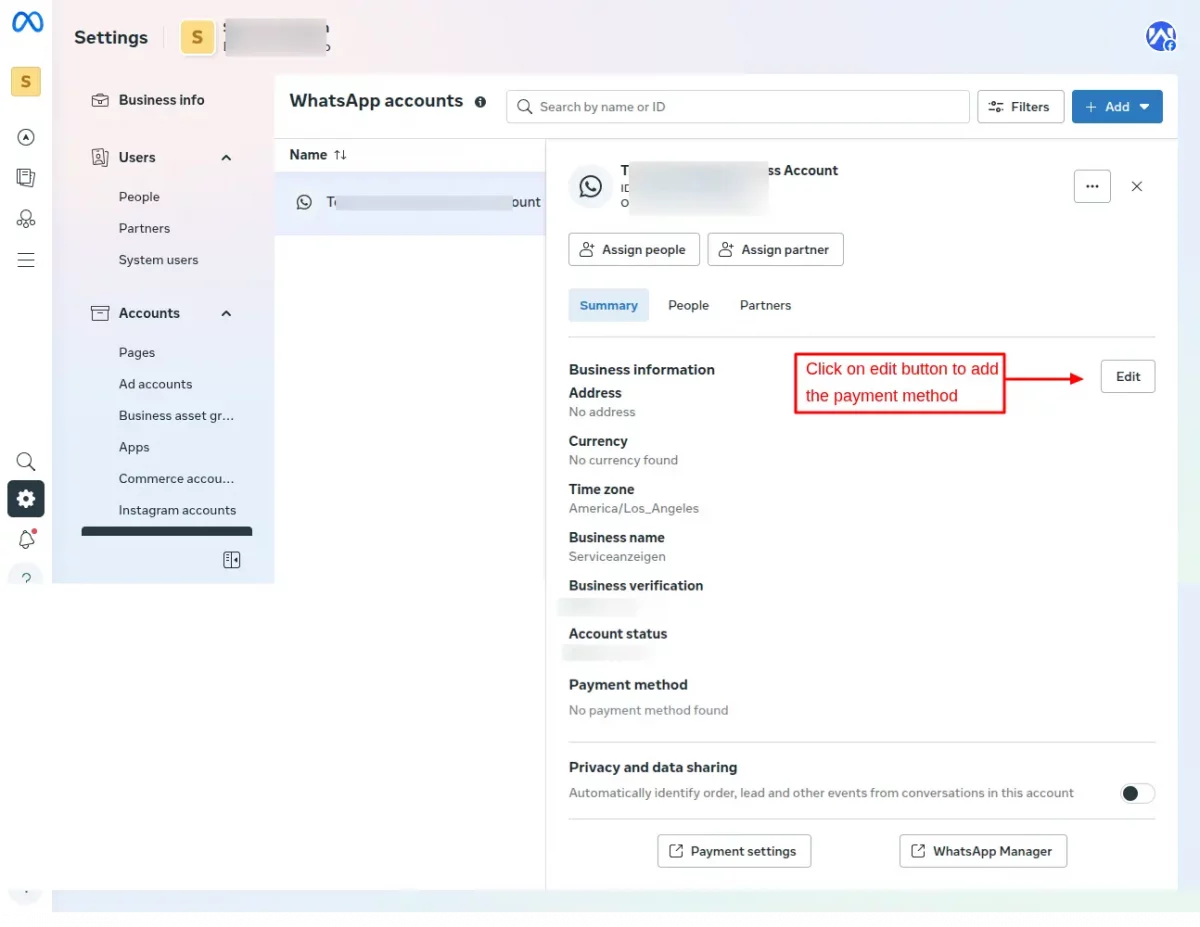Open the compass icon in the left rail

coord(26,137)
